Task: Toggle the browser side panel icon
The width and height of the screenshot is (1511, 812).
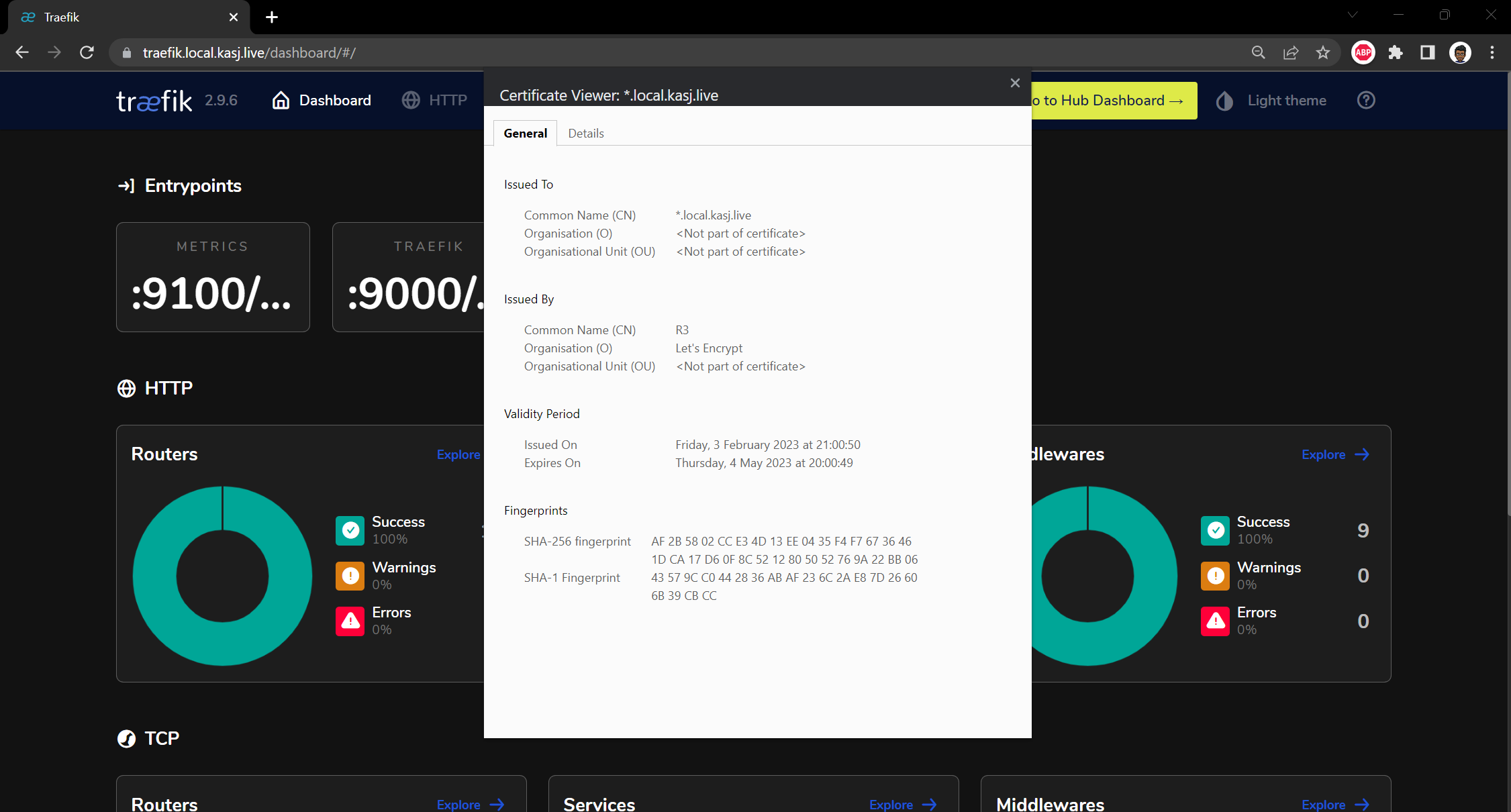Action: [x=1427, y=52]
